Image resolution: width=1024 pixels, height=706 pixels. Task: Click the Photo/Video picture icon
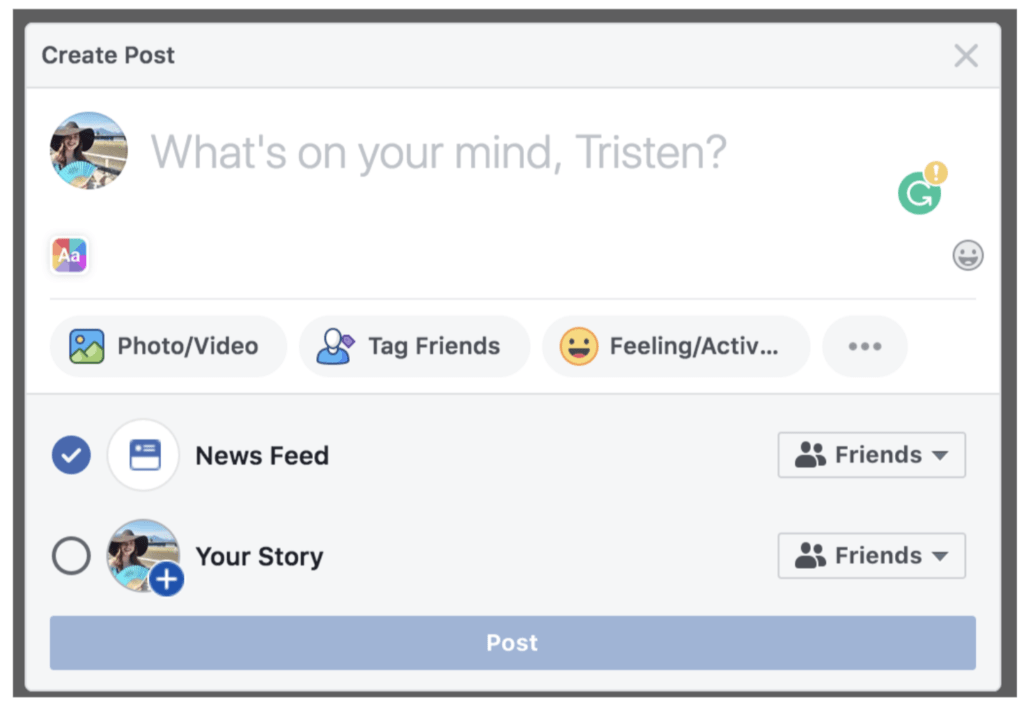coord(87,347)
